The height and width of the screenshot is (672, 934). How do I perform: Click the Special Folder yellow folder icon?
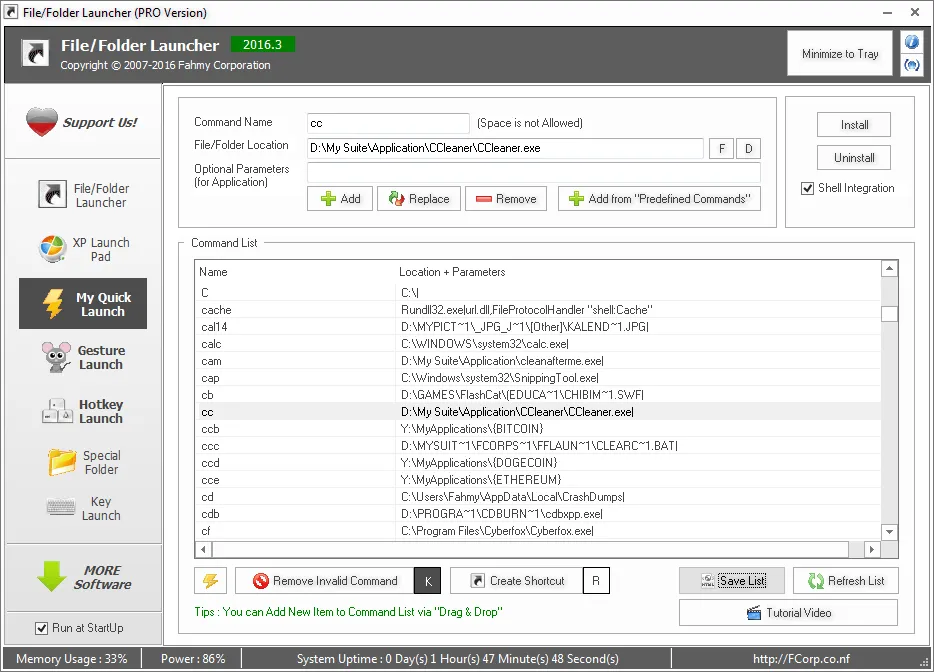pos(60,461)
